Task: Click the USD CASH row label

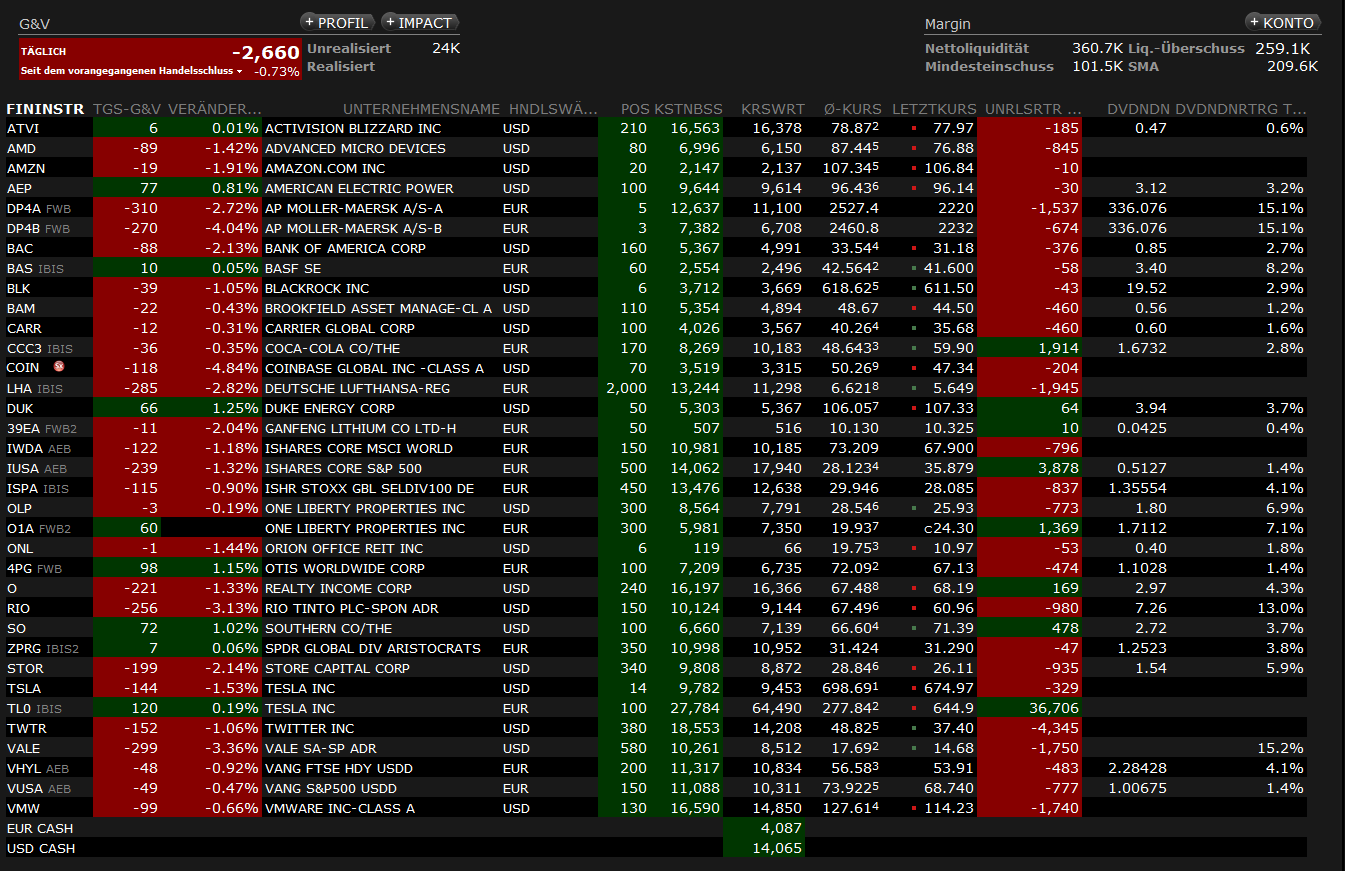Action: click(x=40, y=848)
